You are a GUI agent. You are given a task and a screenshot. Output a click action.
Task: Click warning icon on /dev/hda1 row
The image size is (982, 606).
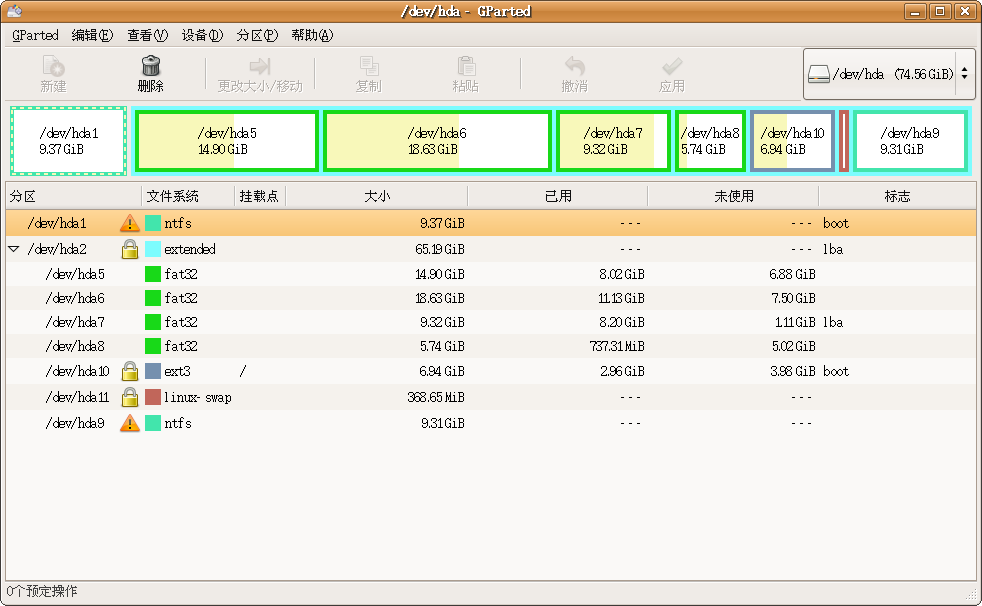tap(130, 223)
